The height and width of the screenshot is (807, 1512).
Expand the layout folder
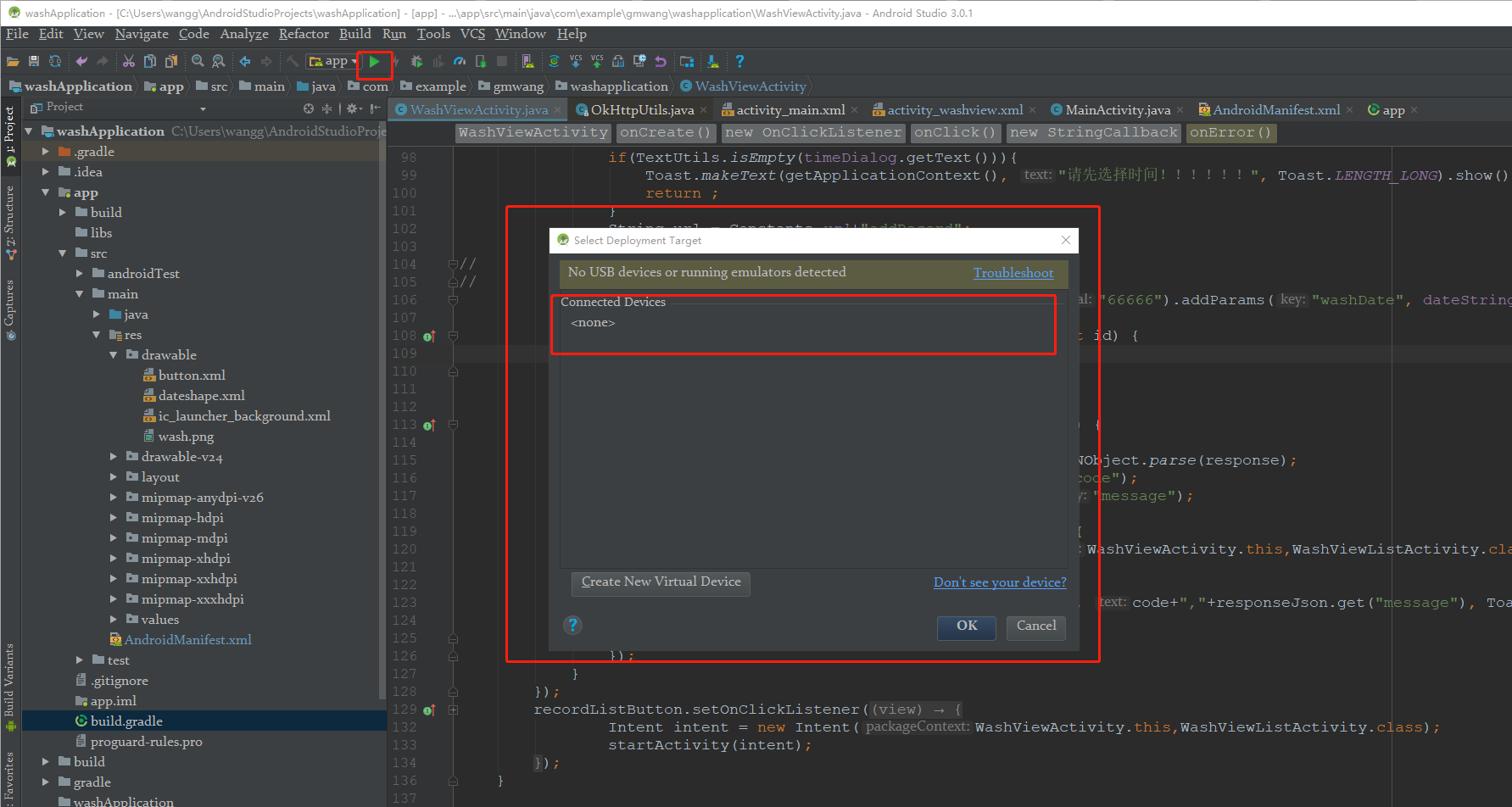(x=114, y=476)
